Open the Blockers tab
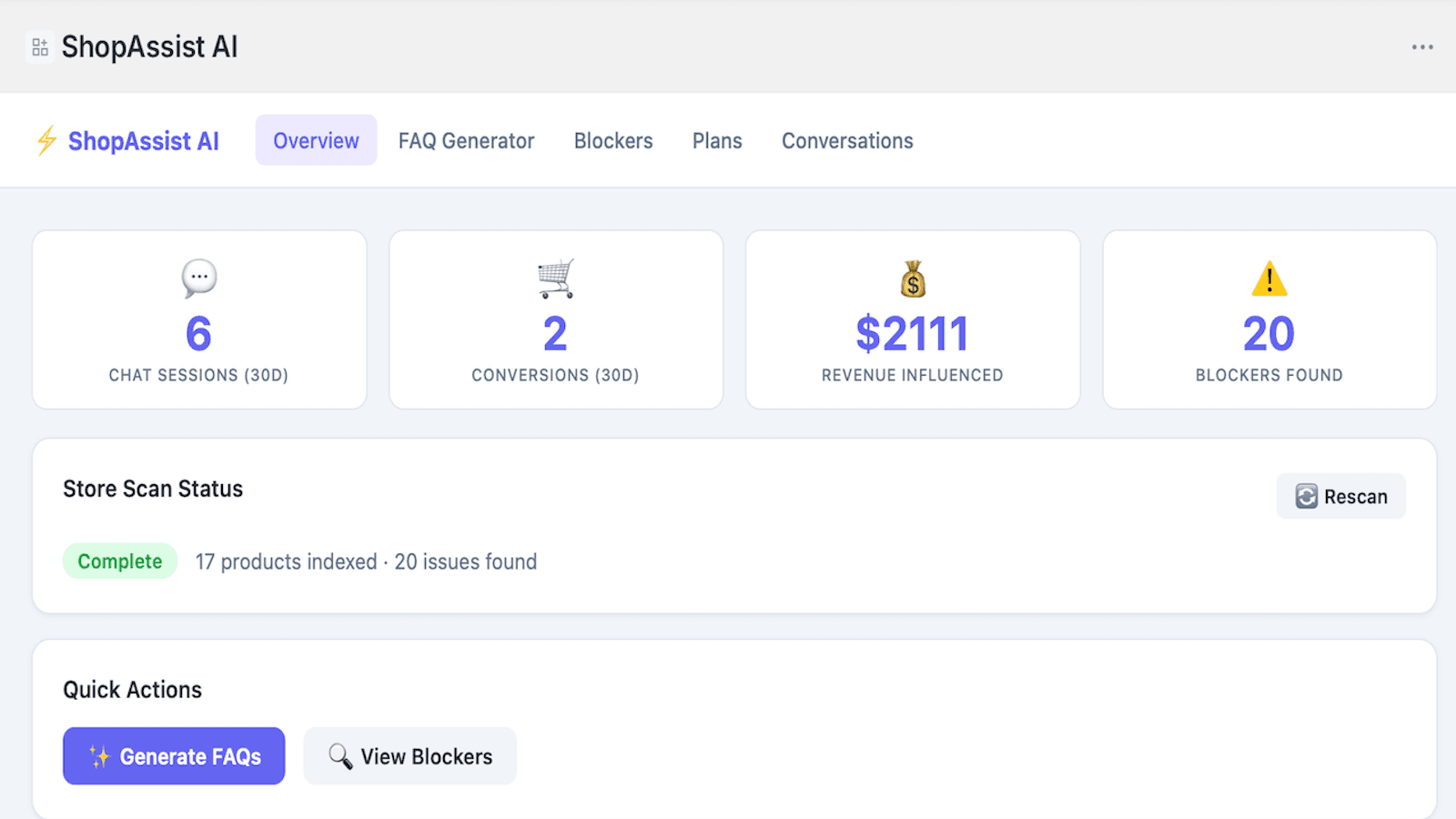 (613, 141)
